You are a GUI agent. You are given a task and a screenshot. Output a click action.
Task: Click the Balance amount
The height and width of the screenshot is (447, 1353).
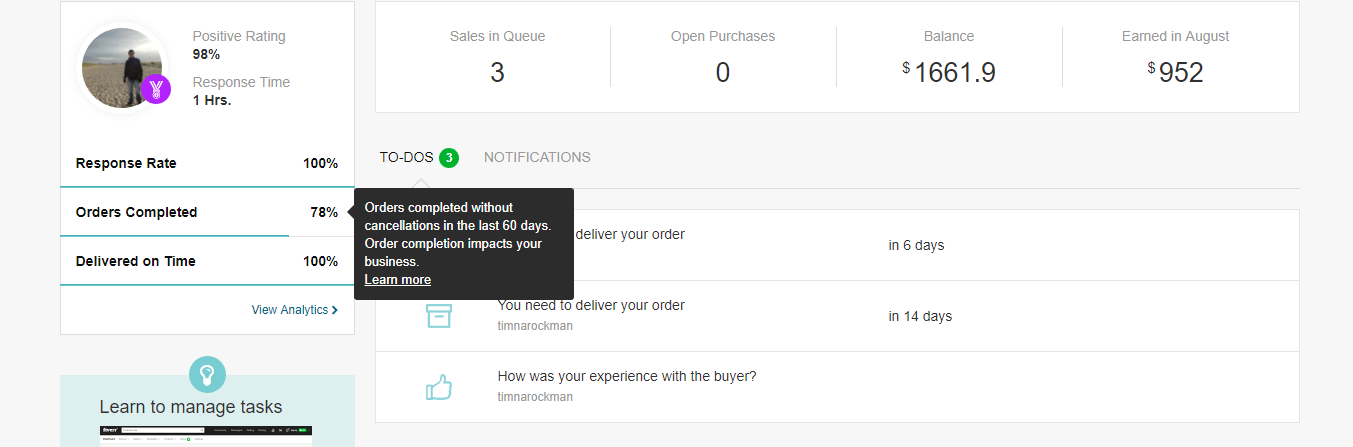click(x=949, y=72)
